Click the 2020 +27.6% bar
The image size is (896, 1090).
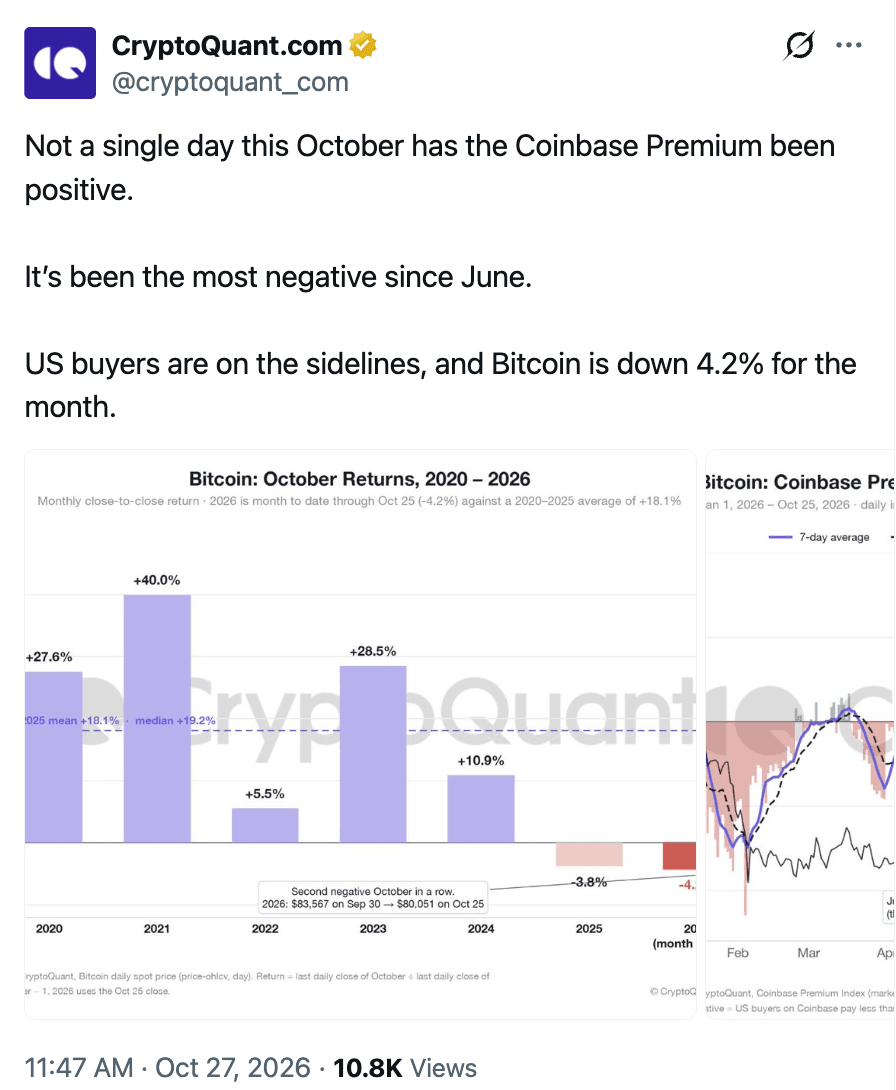coord(54,757)
